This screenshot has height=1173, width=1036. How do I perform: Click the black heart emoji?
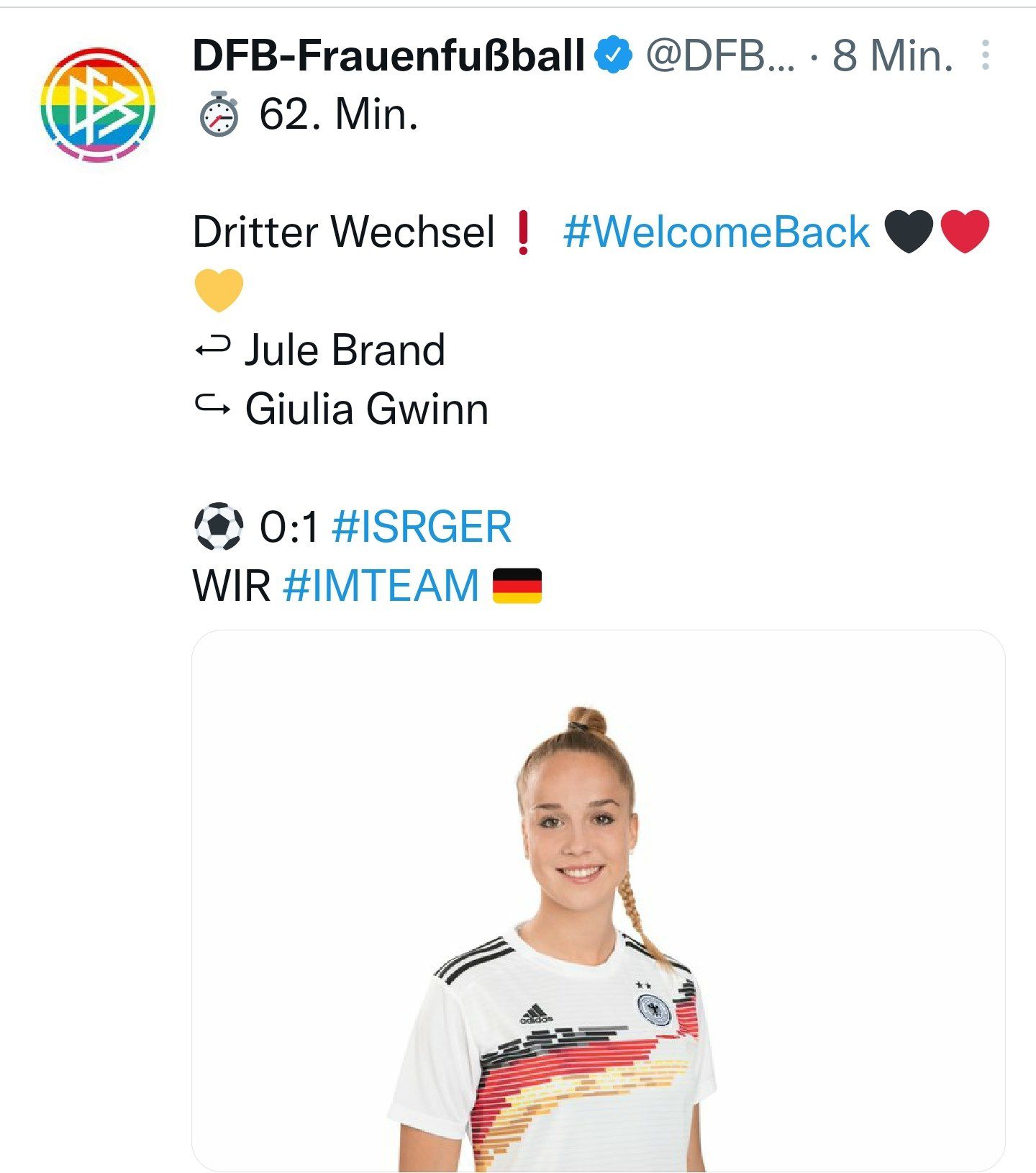[909, 232]
